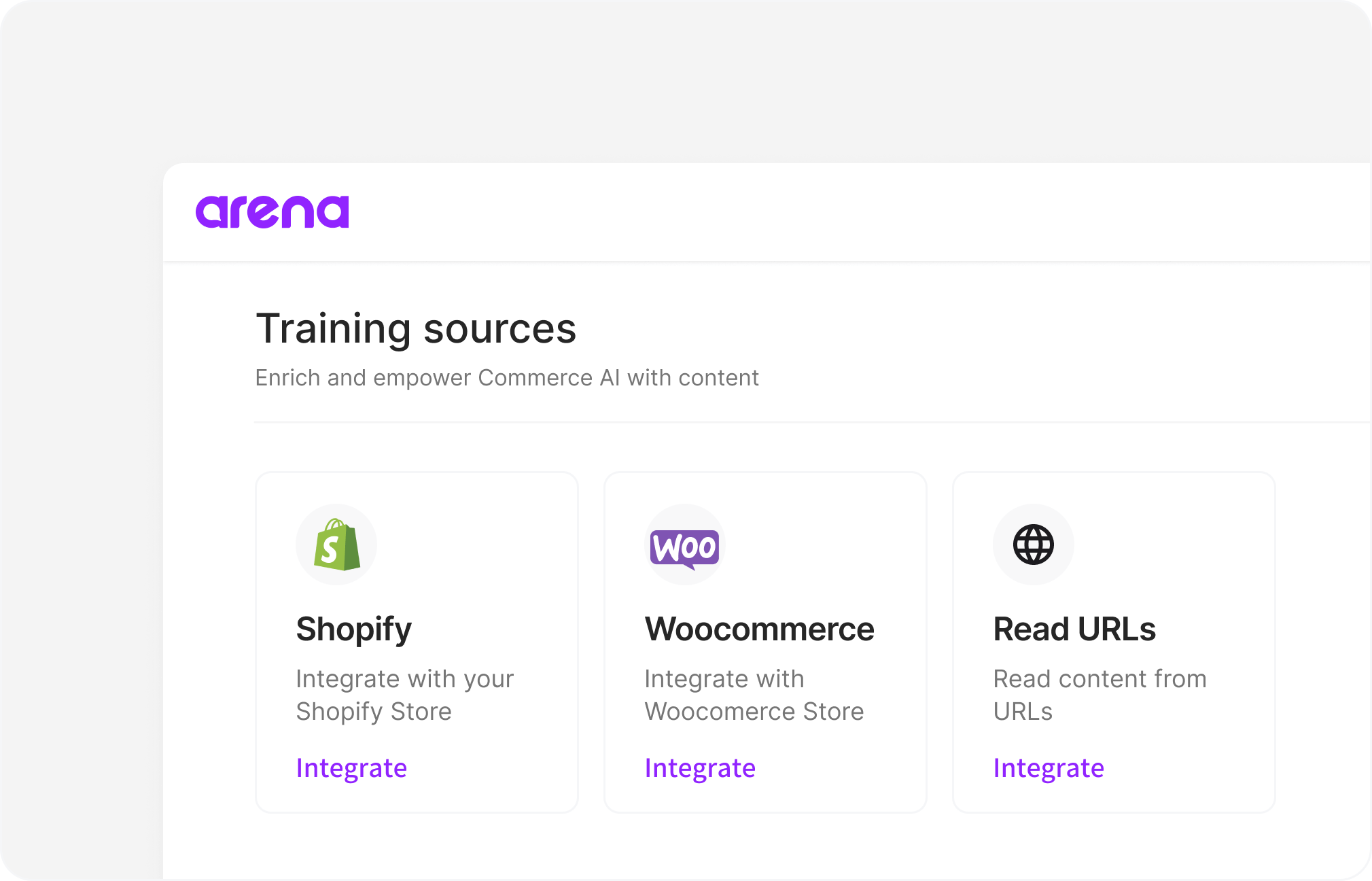Click the globe icon for Read URLs
The width and height of the screenshot is (1372, 881).
(1034, 545)
